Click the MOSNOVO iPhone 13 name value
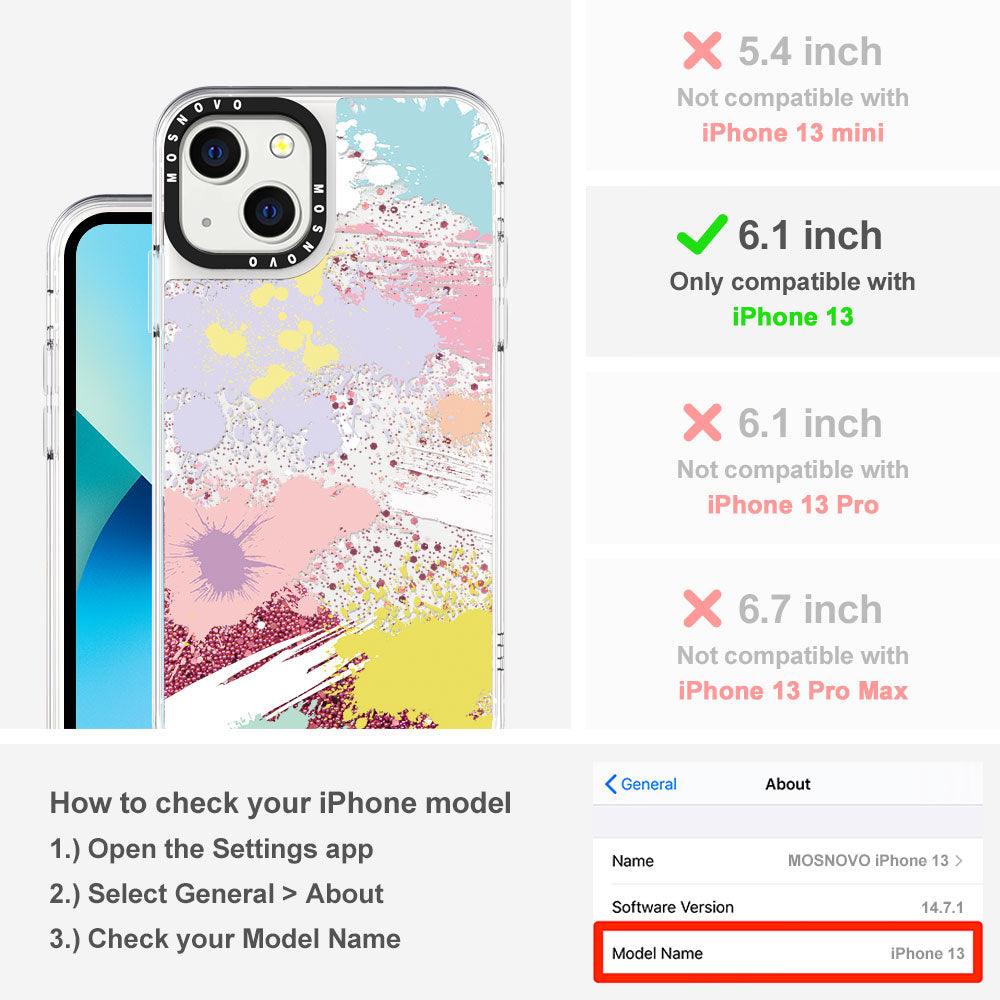This screenshot has width=1000, height=1000. [x=868, y=860]
